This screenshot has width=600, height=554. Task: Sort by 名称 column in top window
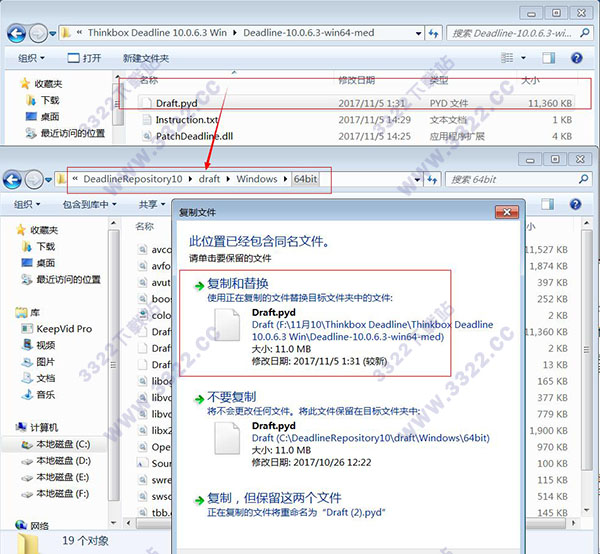pos(148,80)
